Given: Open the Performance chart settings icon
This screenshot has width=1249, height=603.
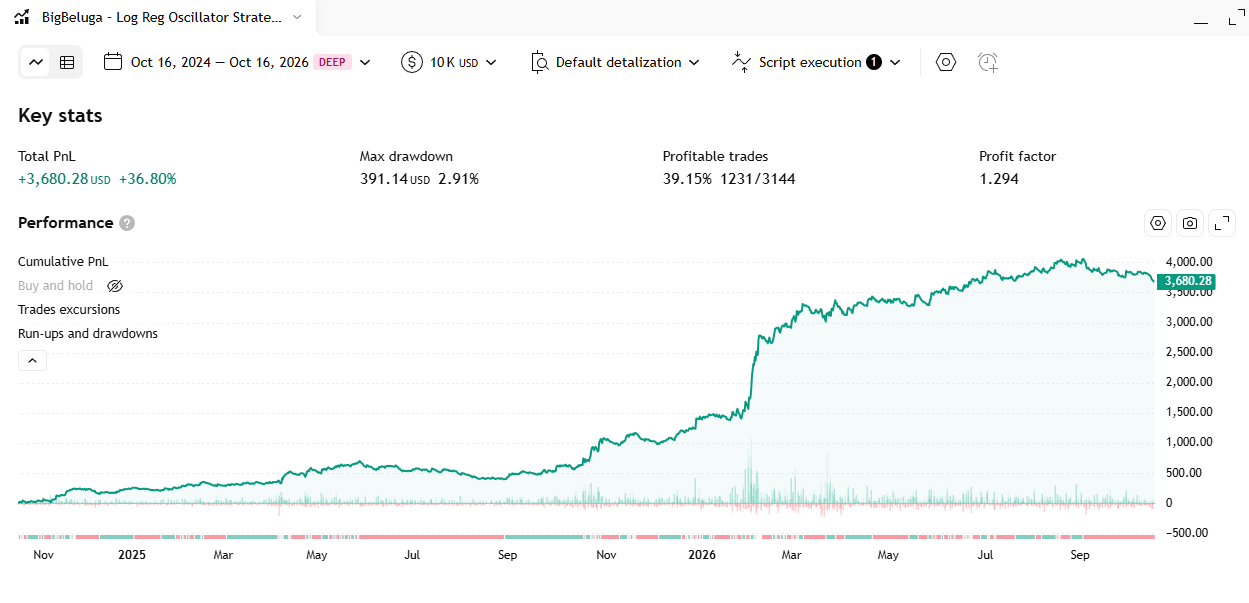Looking at the screenshot, I should click(x=1158, y=223).
